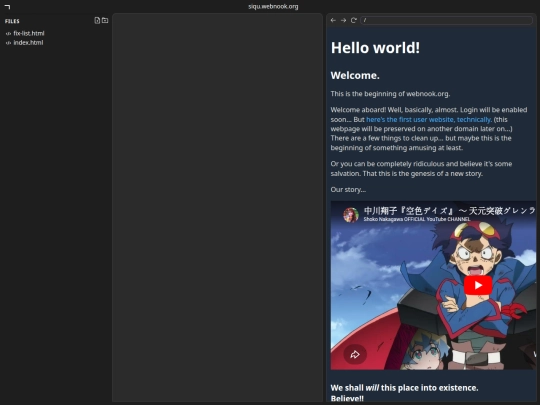Viewport: 540px width, 405px height.
Task: Open the first user website link
Action: 429,120
